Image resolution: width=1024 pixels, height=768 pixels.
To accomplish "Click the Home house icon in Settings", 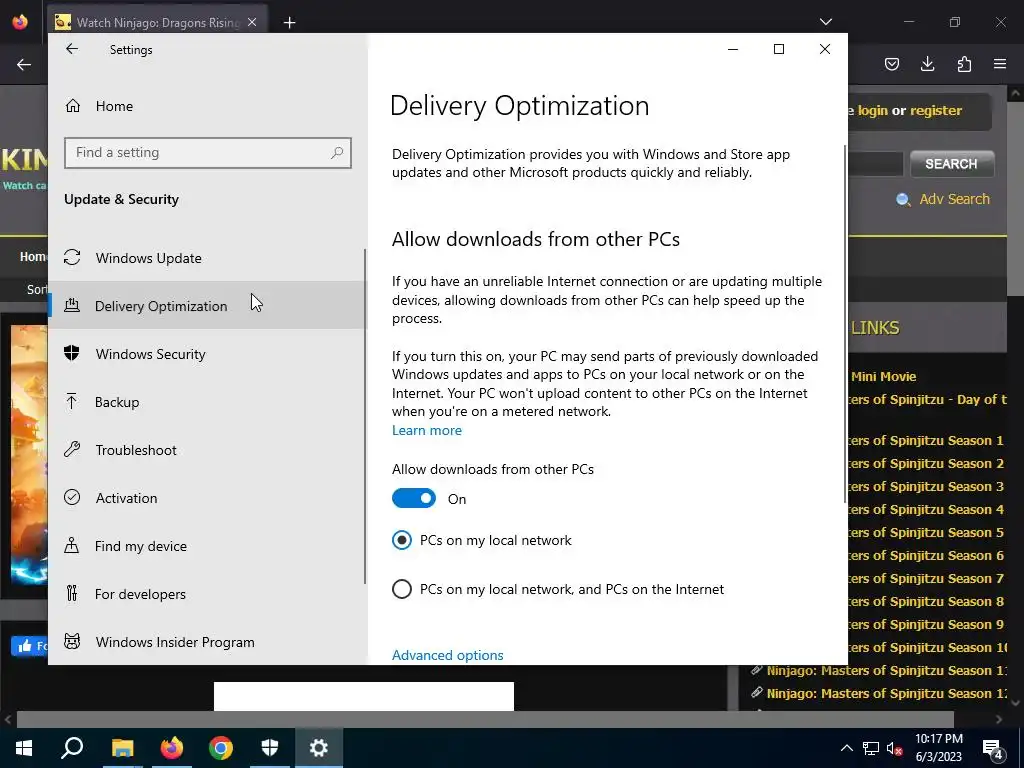I will 72,105.
